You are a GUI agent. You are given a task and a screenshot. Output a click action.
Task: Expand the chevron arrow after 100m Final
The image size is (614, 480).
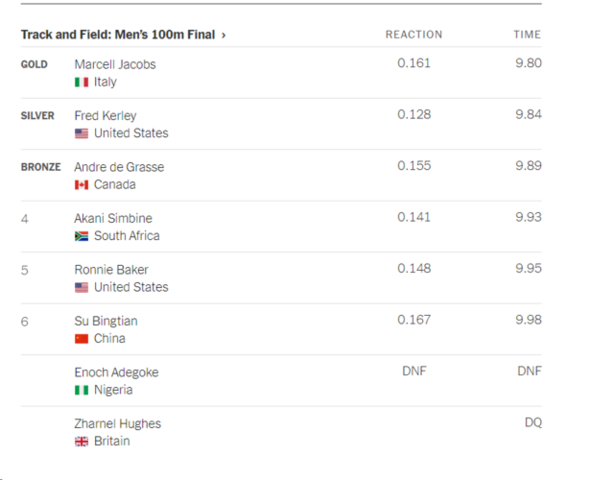click(x=224, y=35)
